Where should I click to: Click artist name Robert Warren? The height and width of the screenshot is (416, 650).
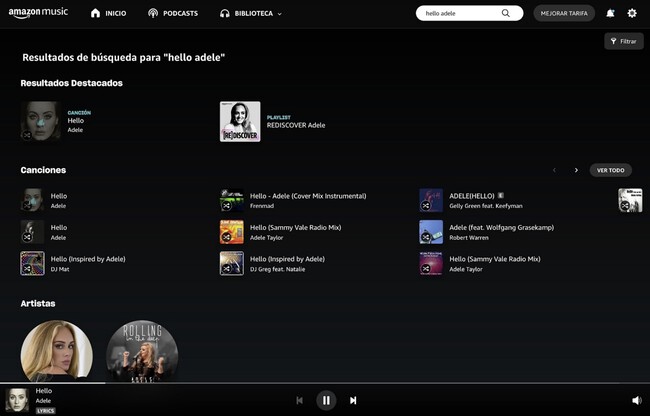coord(469,238)
